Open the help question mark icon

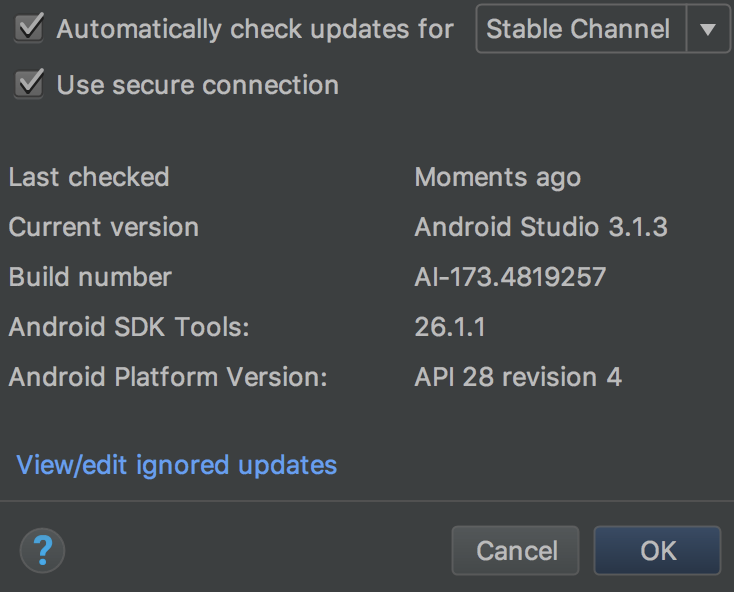(x=42, y=549)
